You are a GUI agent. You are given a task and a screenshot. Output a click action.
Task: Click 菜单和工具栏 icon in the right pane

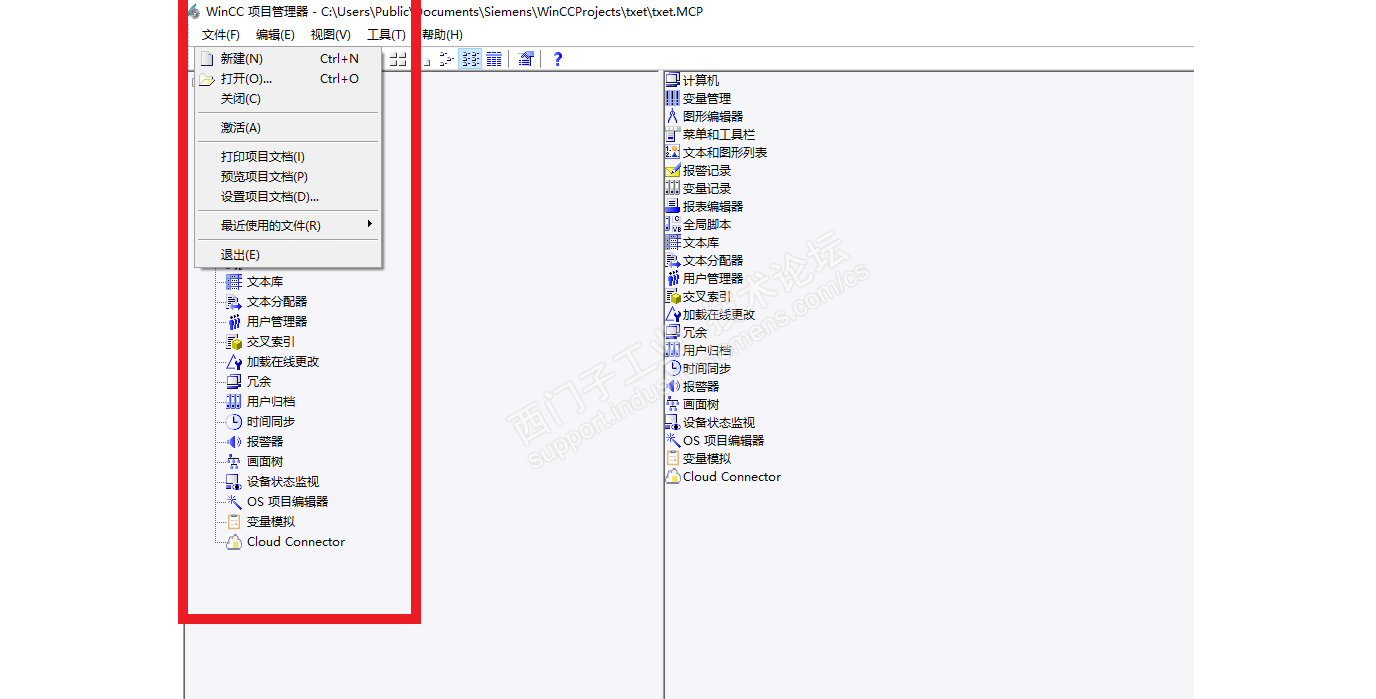(673, 134)
